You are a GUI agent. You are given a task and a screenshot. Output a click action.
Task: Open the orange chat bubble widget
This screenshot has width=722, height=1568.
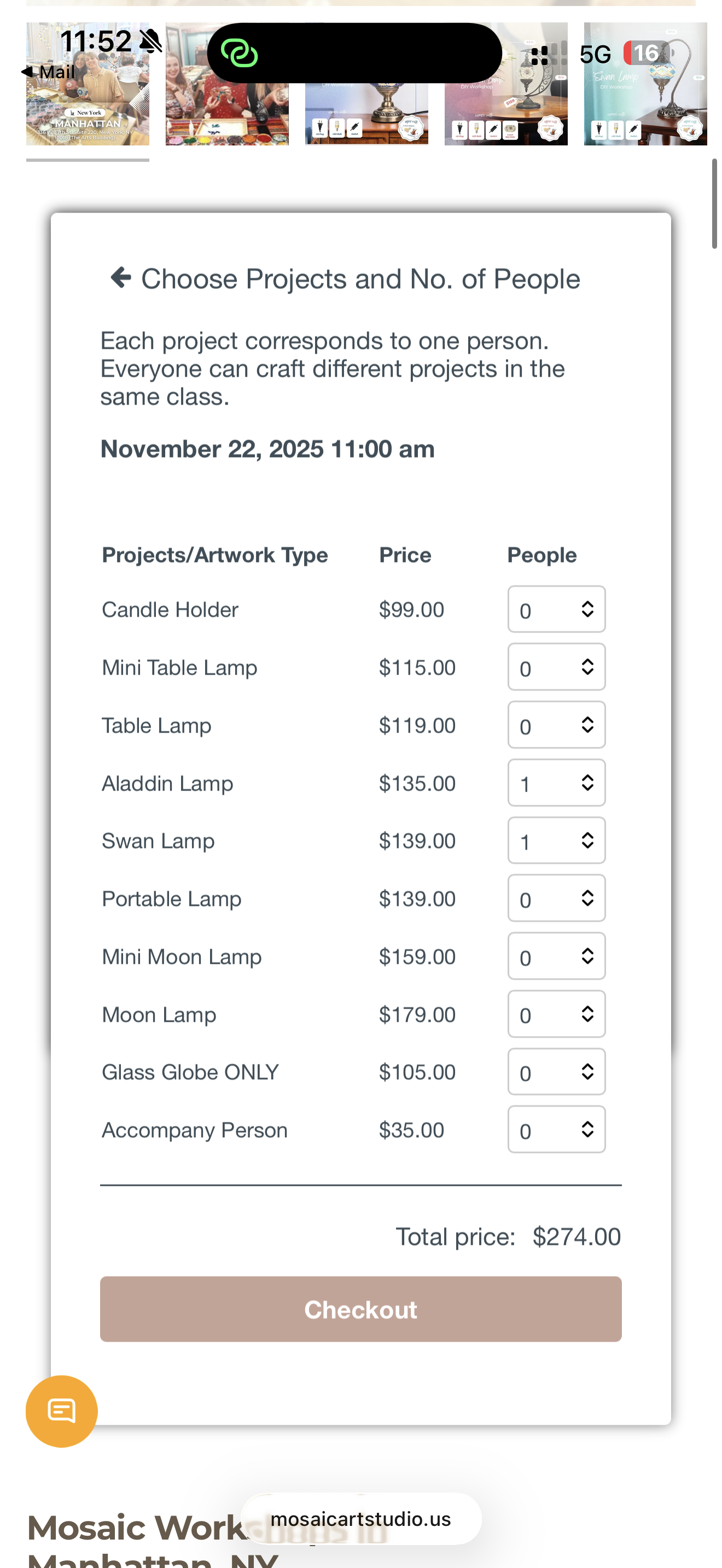coord(61,1411)
